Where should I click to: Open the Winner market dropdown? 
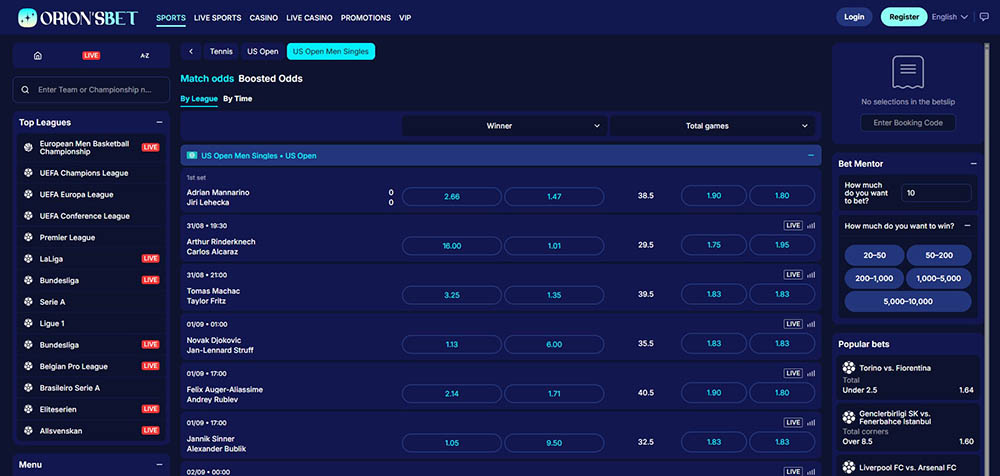[x=503, y=126]
